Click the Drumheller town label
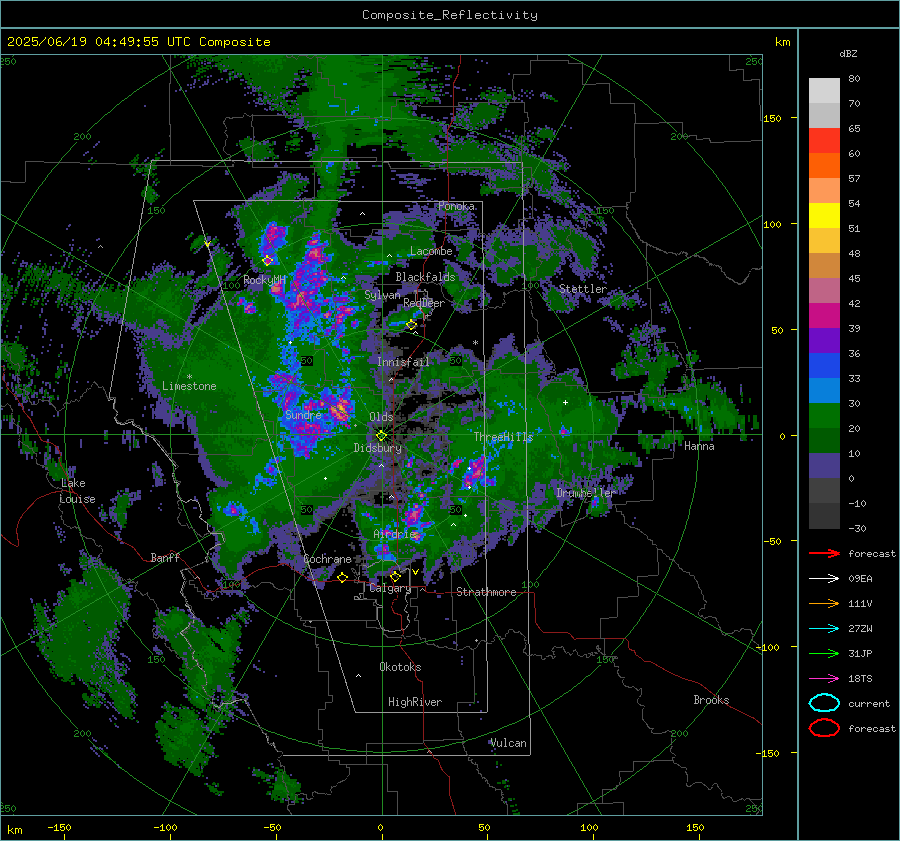 (585, 493)
